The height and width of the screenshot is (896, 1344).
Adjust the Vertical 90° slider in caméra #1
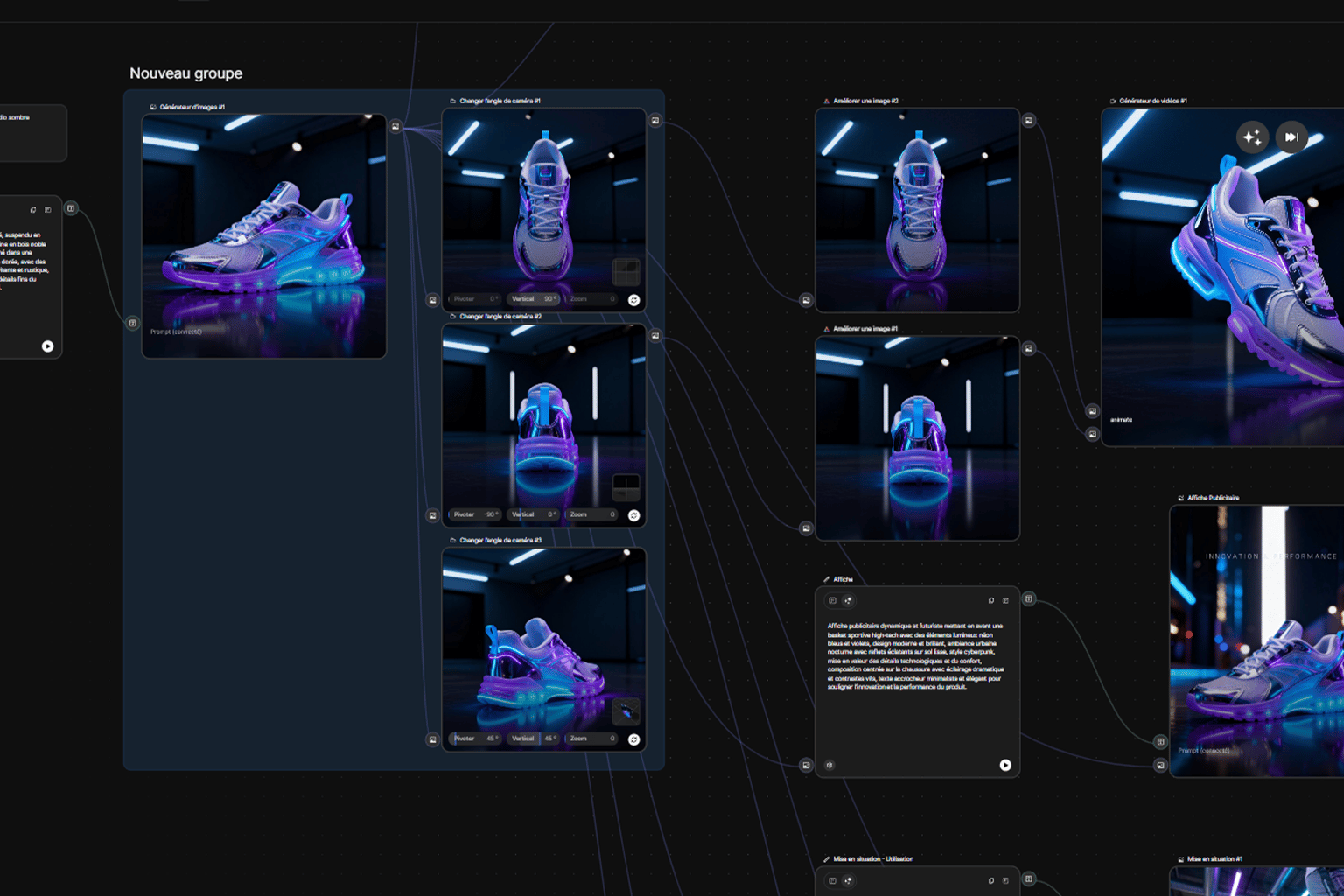[x=533, y=299]
